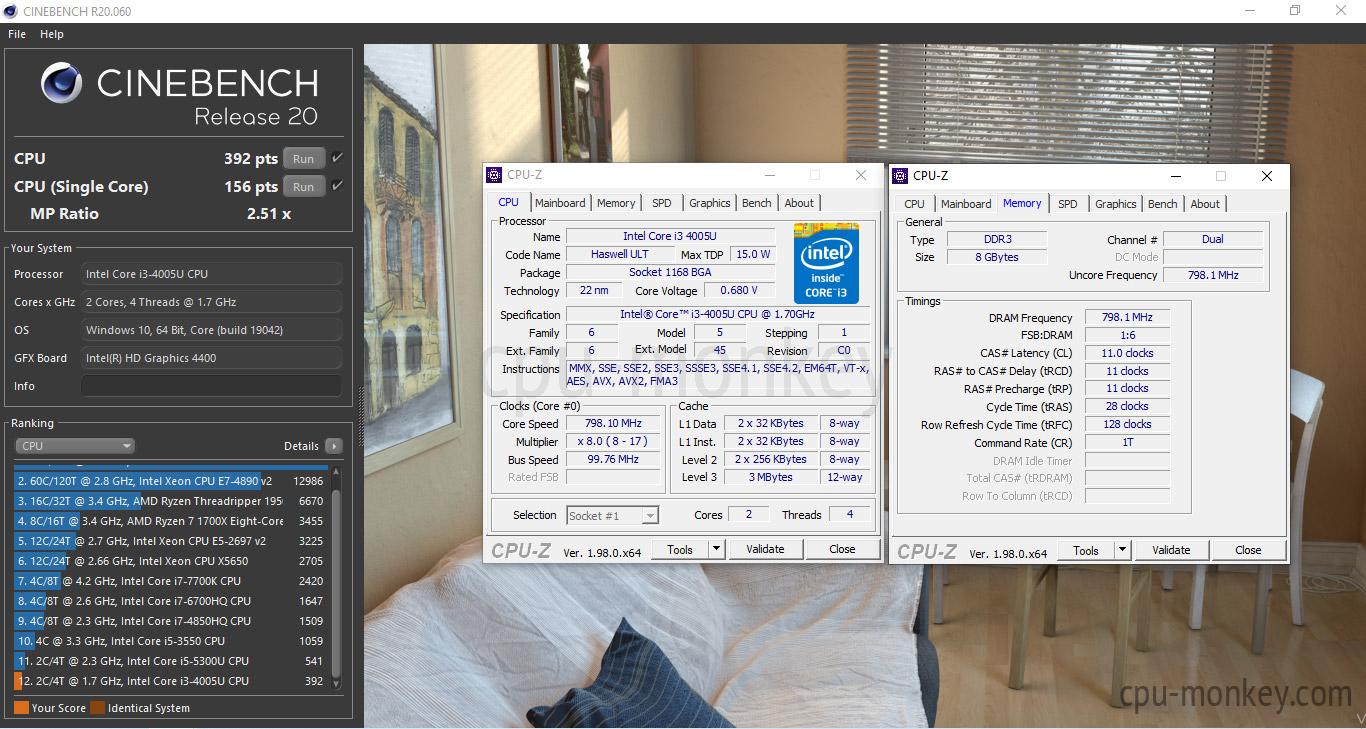1366x729 pixels.
Task: Click the Cinebench logo sphere icon
Action: (61, 83)
